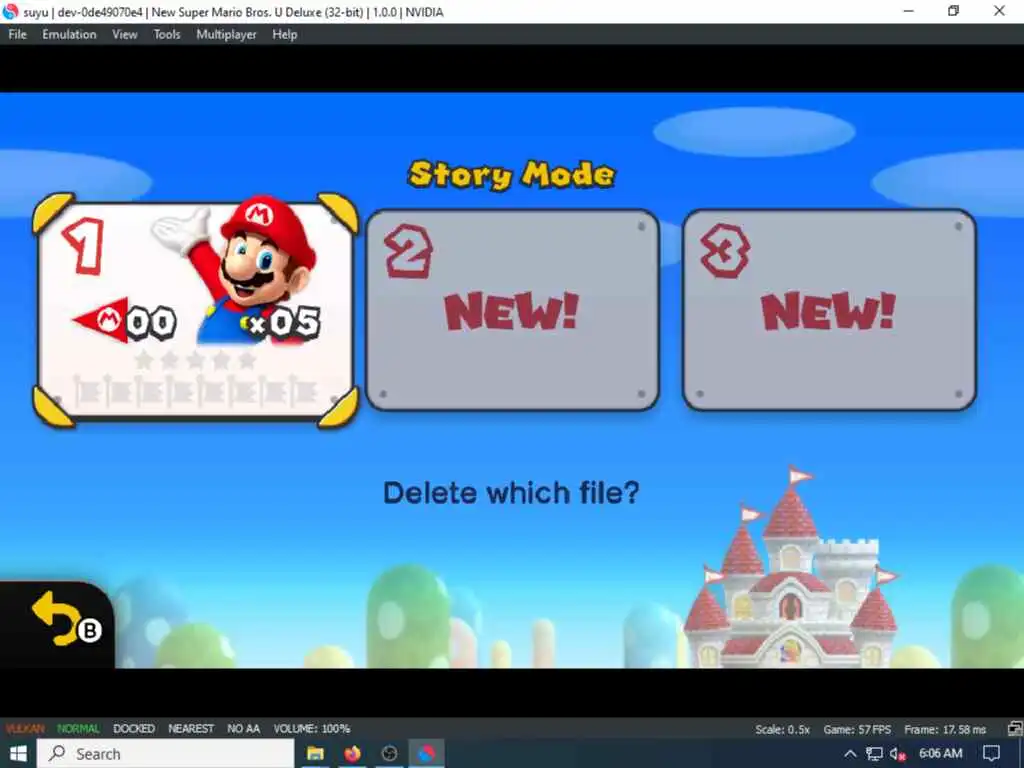Click the 6:06 AM clock
The width and height of the screenshot is (1024, 768).
(940, 754)
